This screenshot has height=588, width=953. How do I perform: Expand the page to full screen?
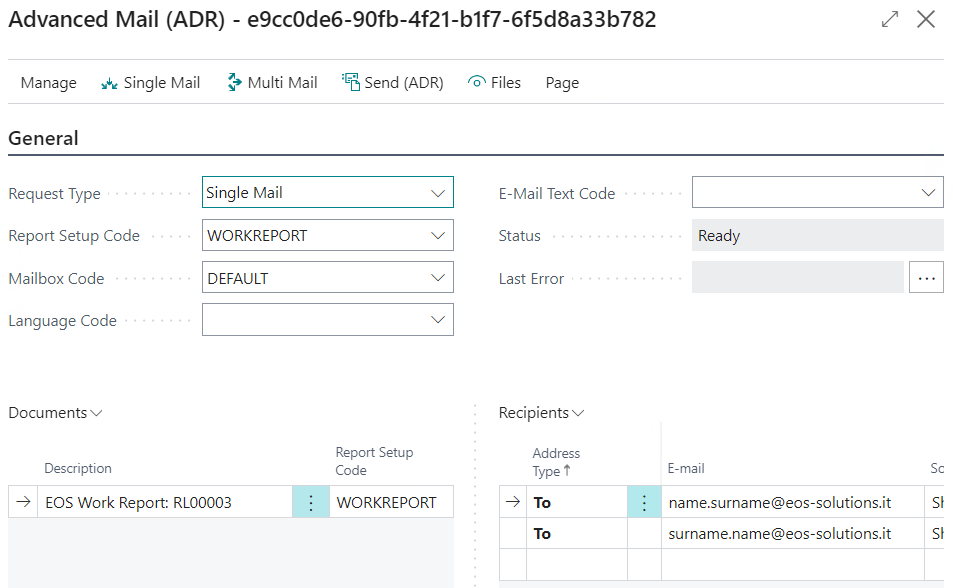coord(890,19)
